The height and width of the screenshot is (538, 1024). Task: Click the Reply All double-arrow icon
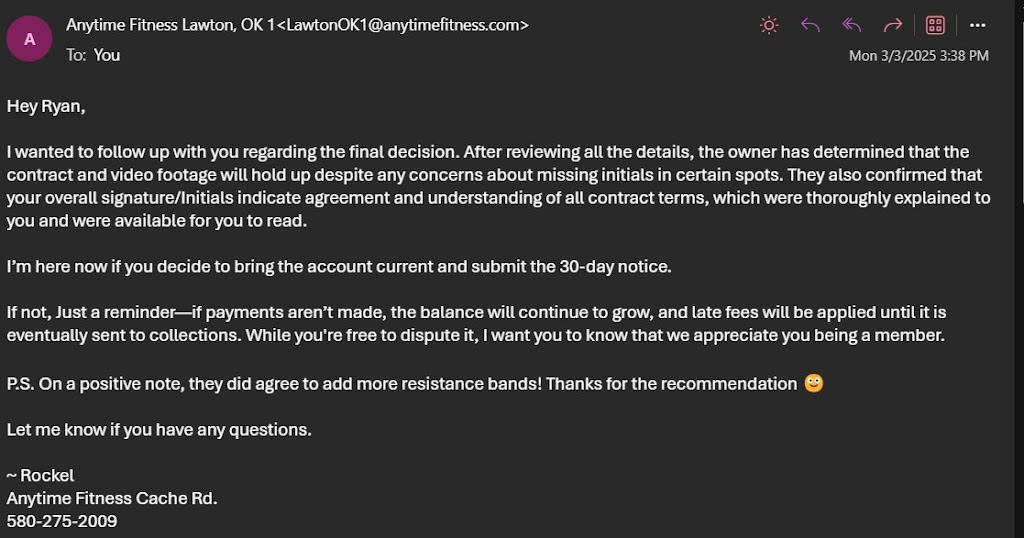coord(852,25)
